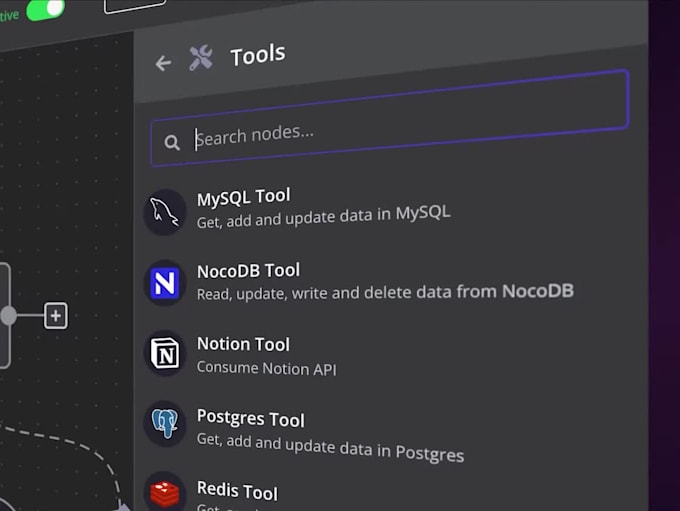Viewport: 680px width, 511px height.
Task: Click 'Get, add and update data in Postgres'
Action: click(330, 447)
